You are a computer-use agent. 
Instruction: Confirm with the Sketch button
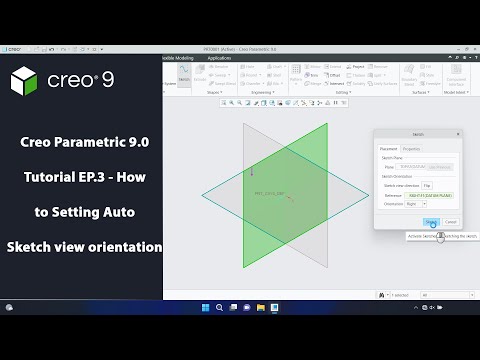pos(431,222)
